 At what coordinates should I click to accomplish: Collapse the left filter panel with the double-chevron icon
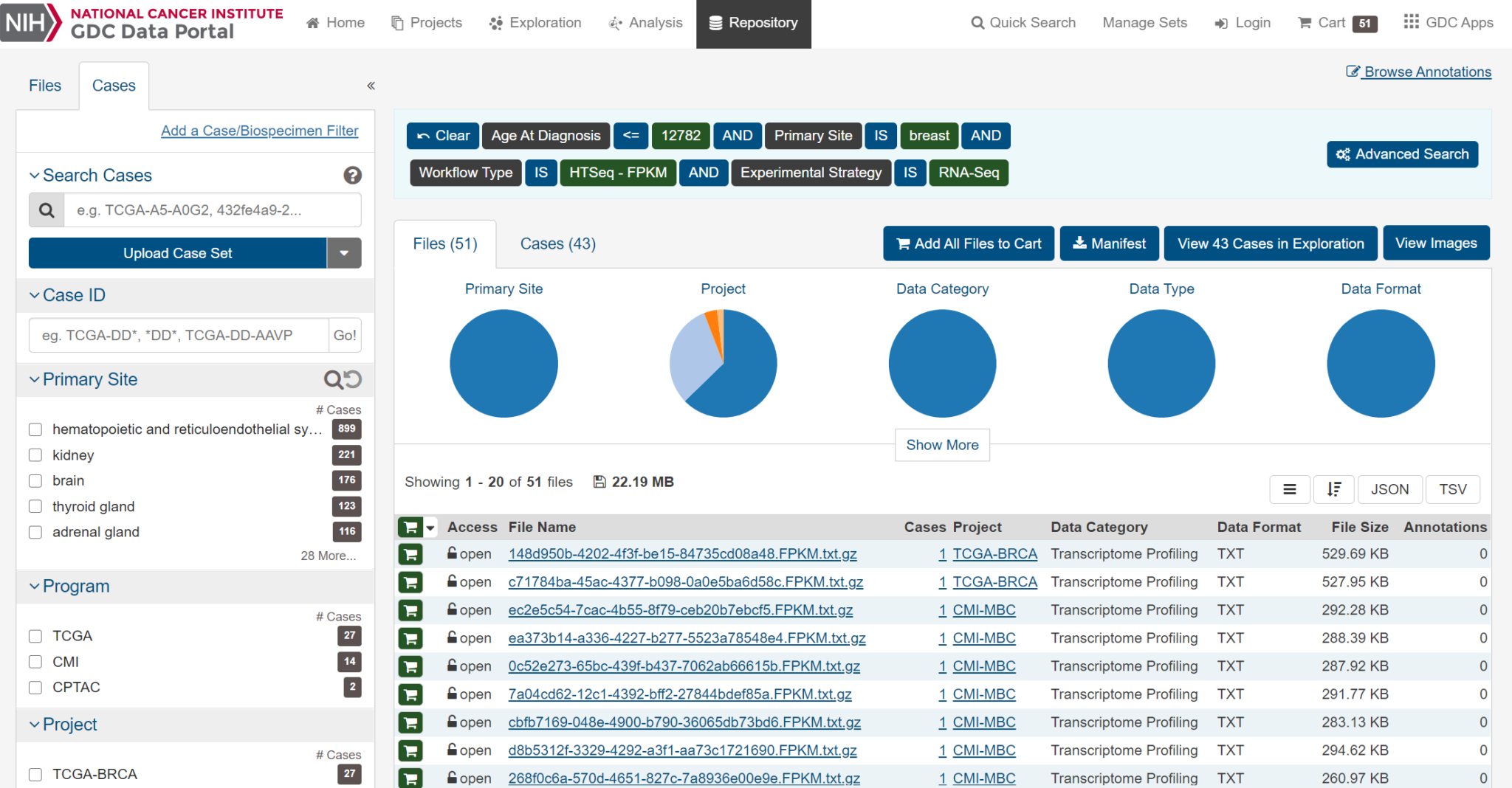point(371,86)
